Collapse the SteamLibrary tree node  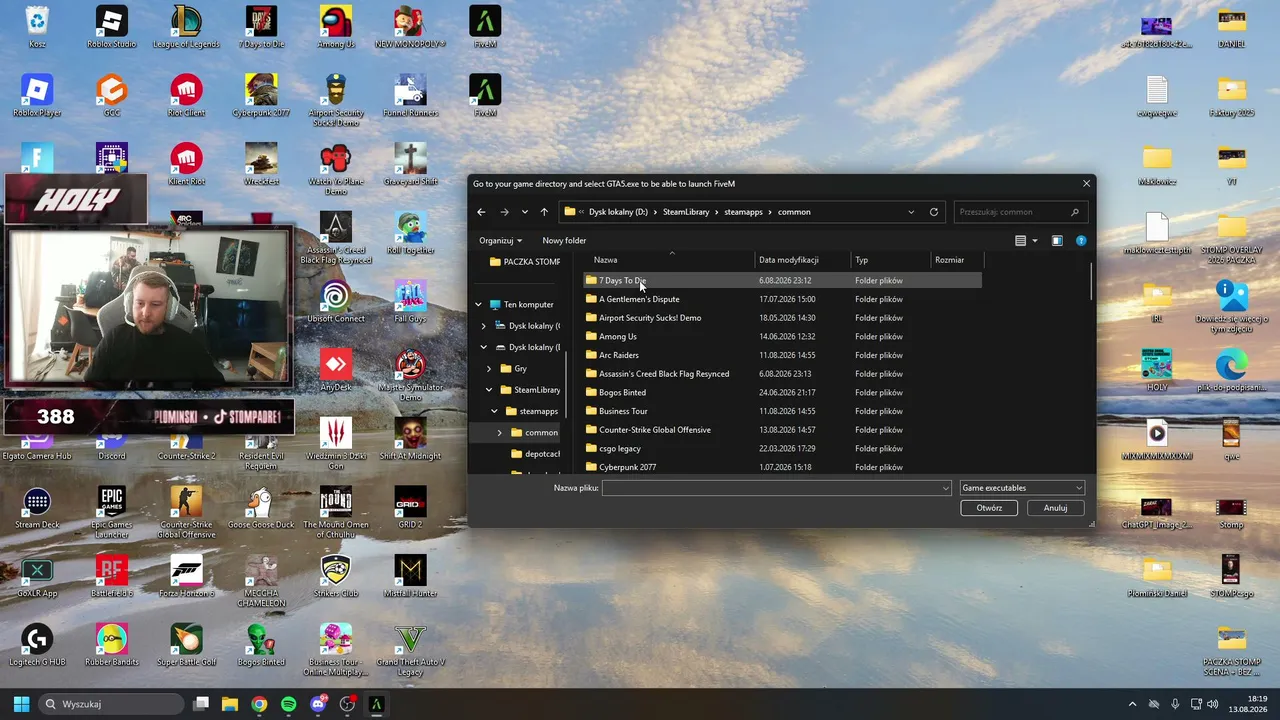pos(489,390)
